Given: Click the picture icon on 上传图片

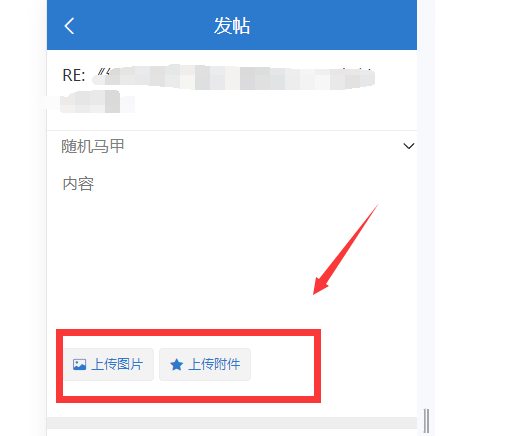Looking at the screenshot, I should pyautogui.click(x=79, y=365).
